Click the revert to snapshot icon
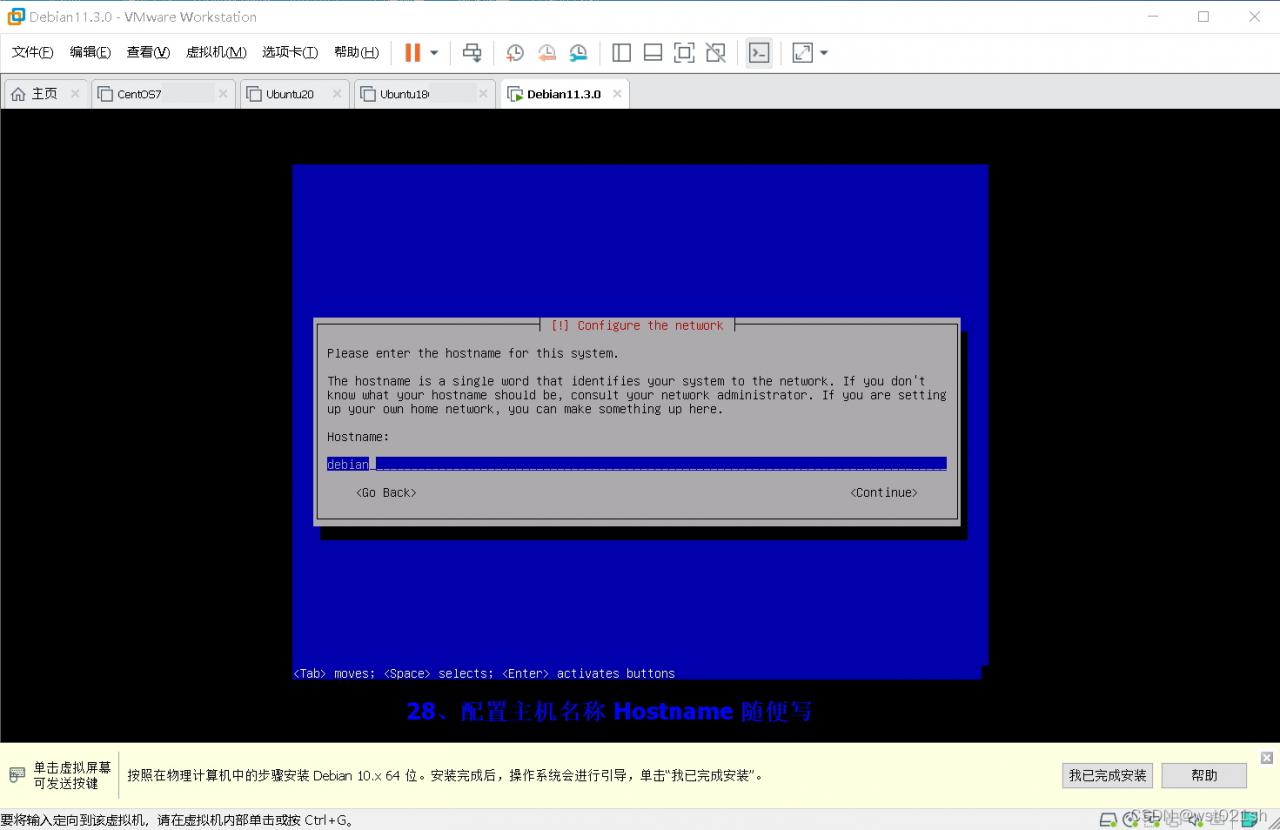This screenshot has width=1280, height=830. 547,53
